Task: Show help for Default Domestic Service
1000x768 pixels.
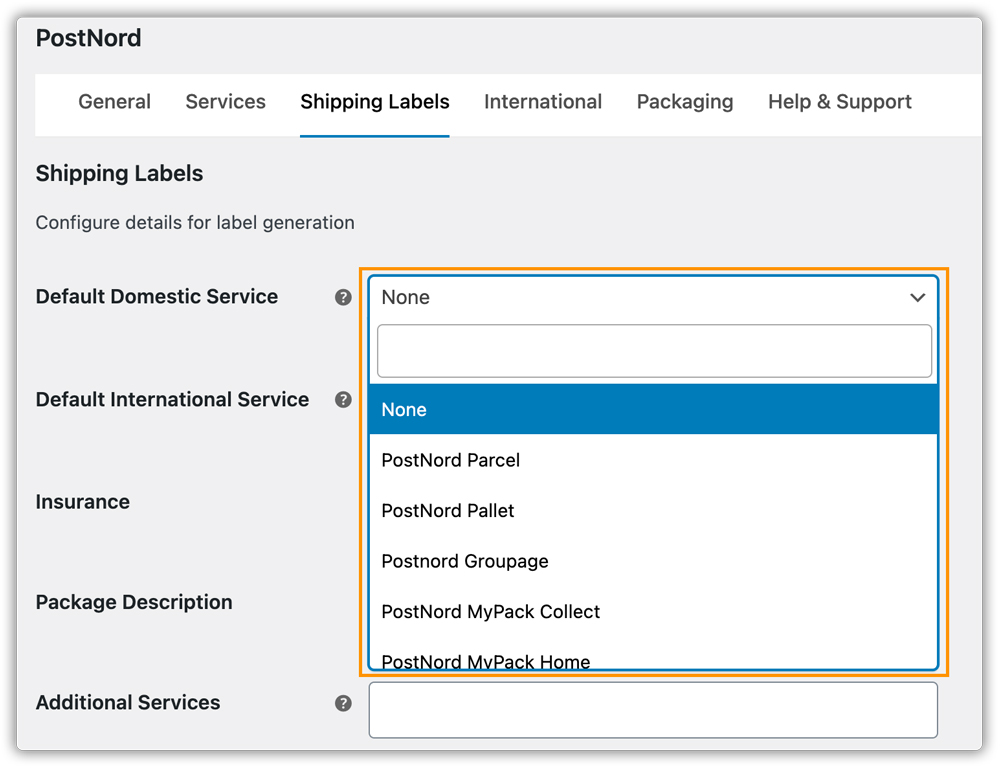Action: click(343, 297)
